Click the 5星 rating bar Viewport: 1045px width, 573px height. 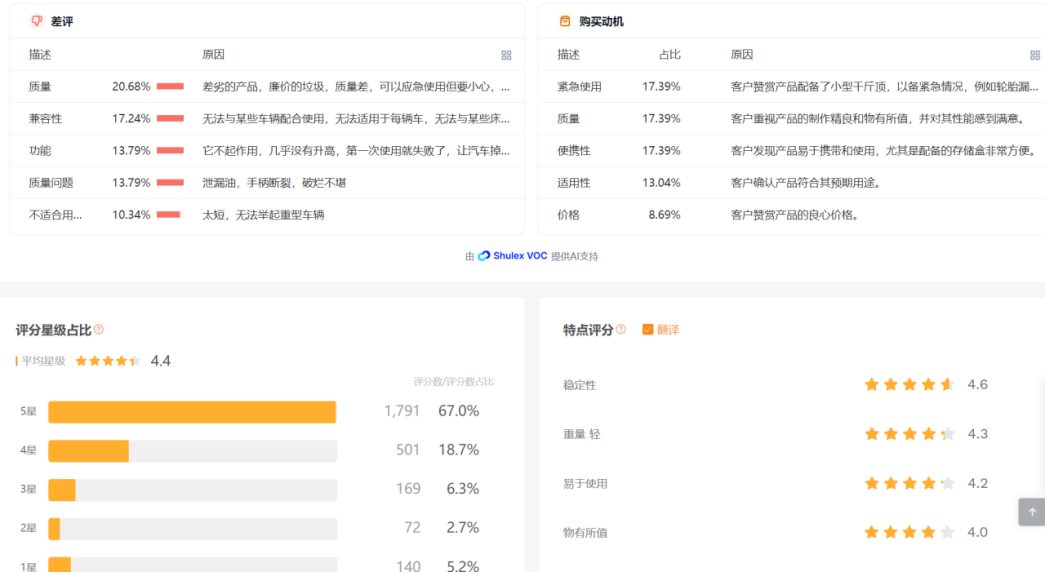[x=192, y=412]
